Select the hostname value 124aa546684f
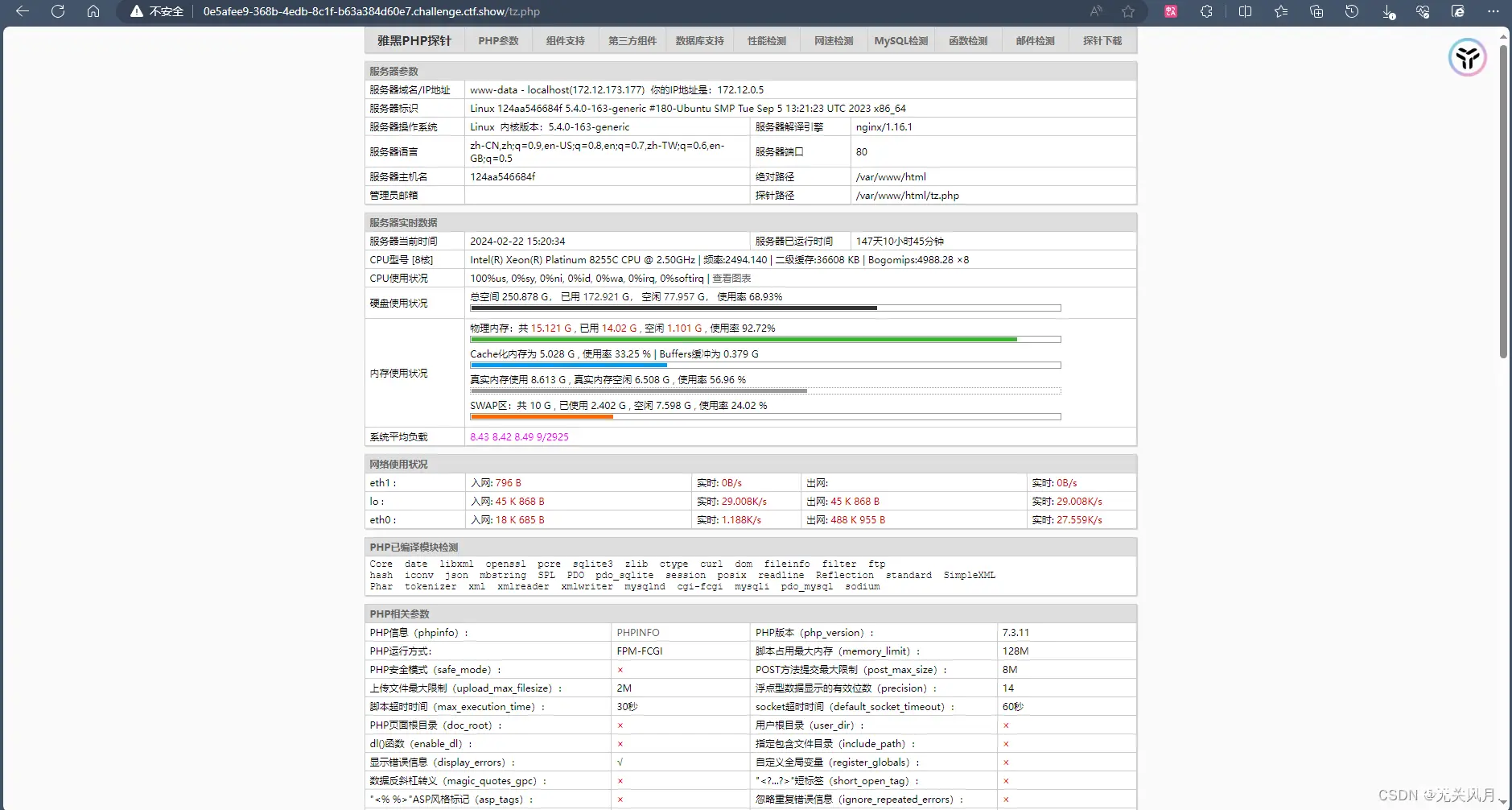The height and width of the screenshot is (810, 1512). 503,177
